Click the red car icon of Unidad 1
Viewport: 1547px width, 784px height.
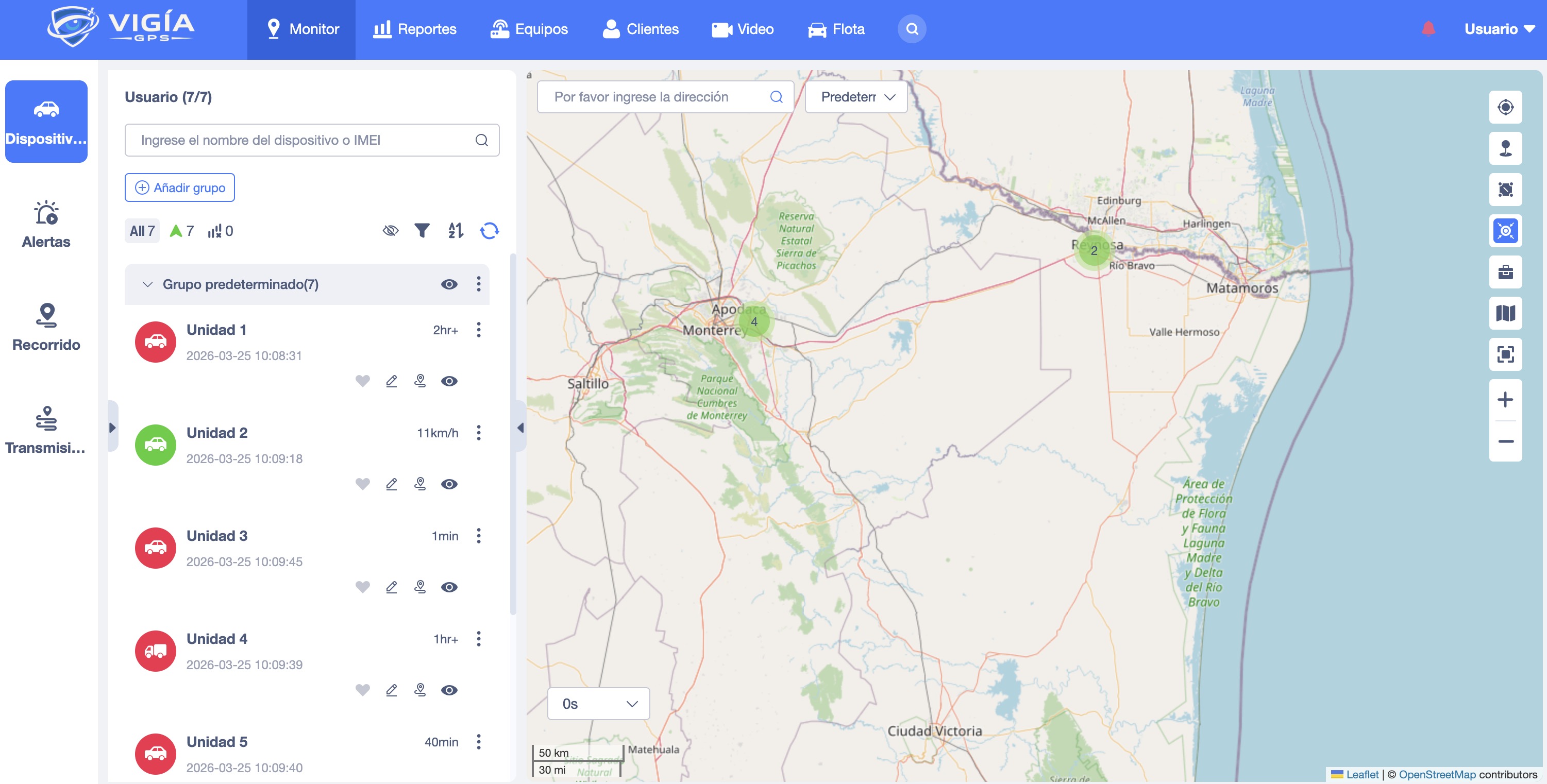click(x=156, y=342)
